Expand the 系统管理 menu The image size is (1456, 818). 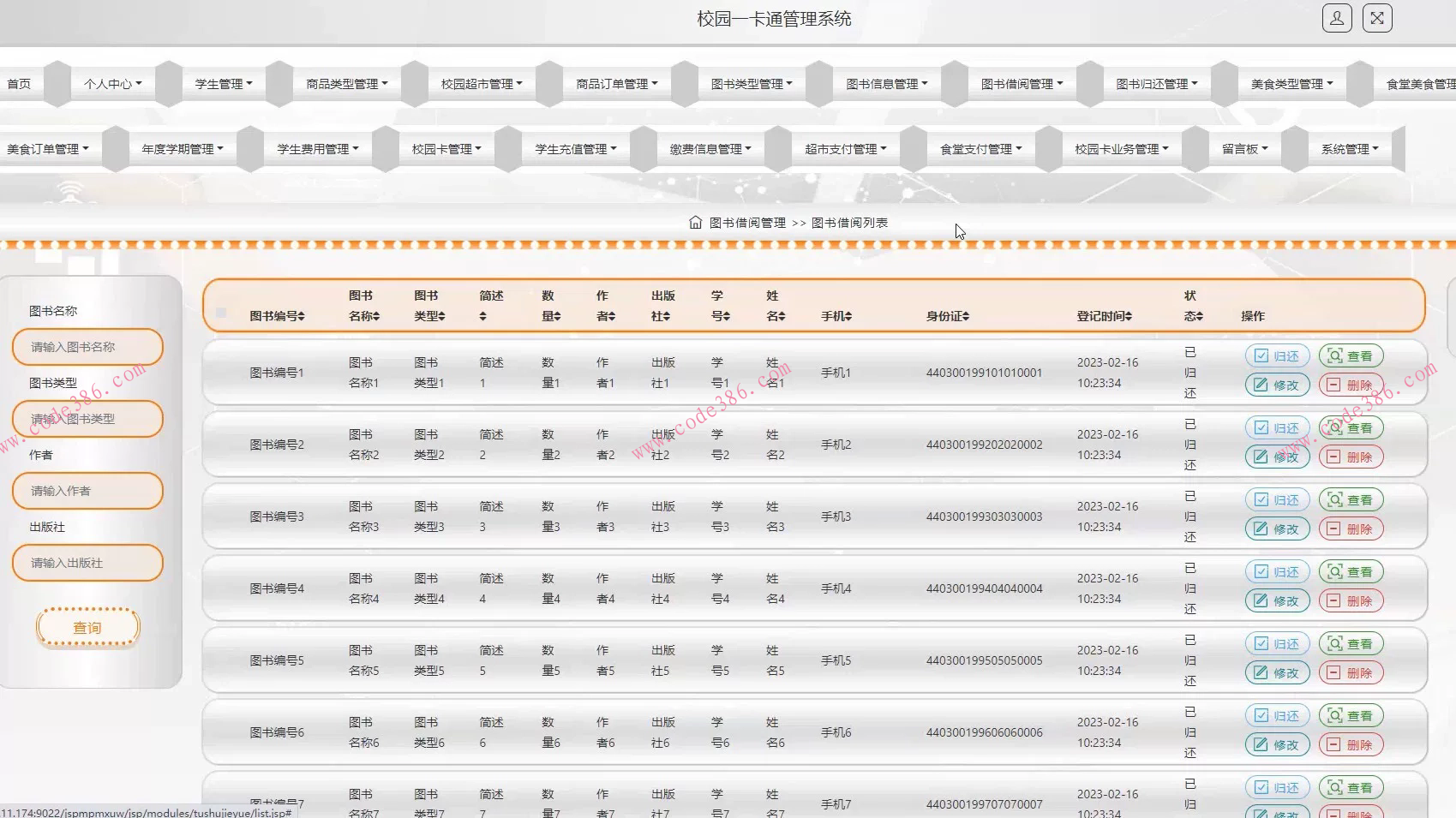click(1350, 149)
